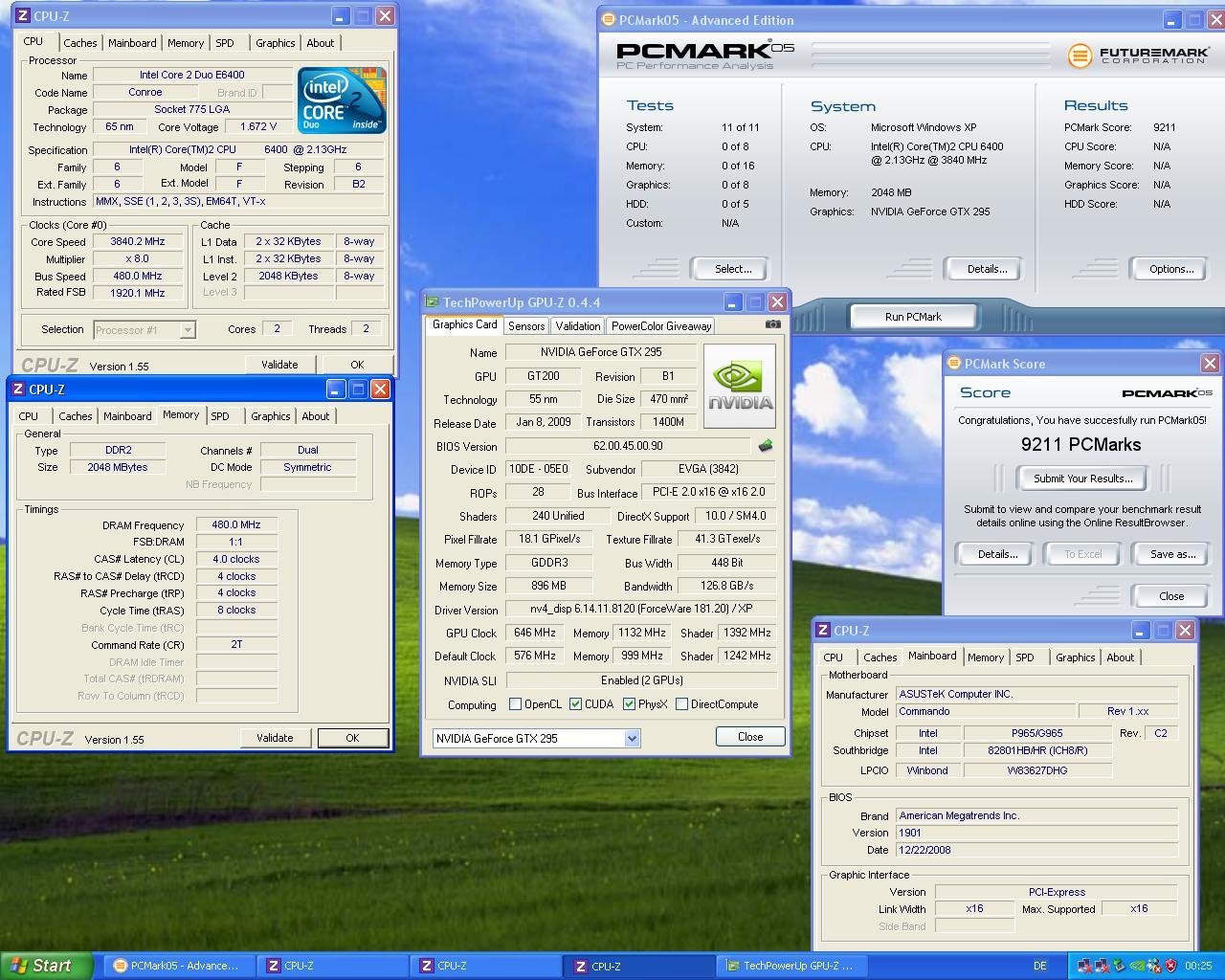The height and width of the screenshot is (980, 1225).
Task: Click Rated FSB 1920.1 MHz value
Action: click(x=138, y=293)
